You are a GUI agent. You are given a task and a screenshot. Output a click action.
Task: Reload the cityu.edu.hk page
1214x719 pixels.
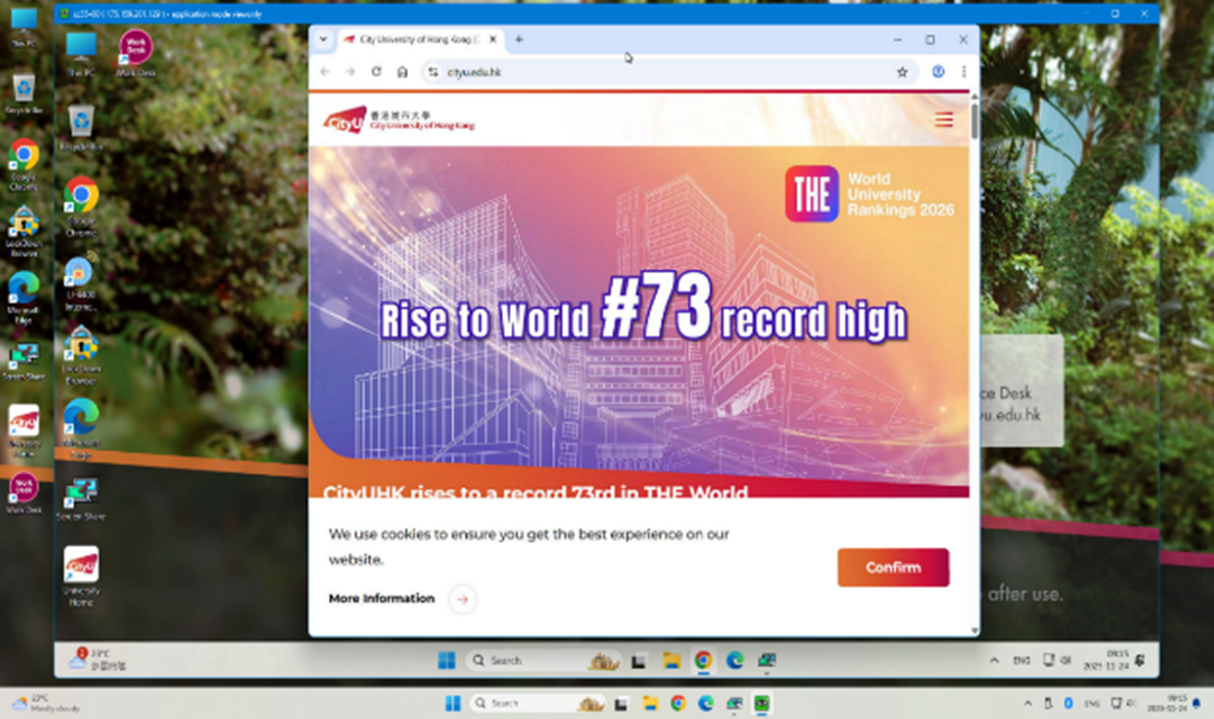pyautogui.click(x=376, y=72)
